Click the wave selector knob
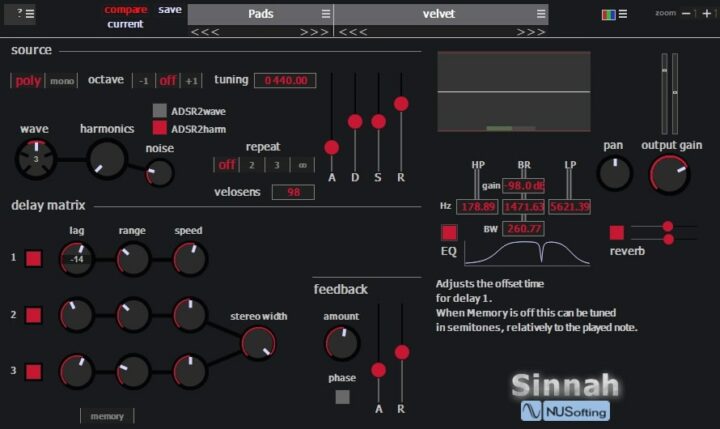This screenshot has height=429, width=720. click(36, 158)
